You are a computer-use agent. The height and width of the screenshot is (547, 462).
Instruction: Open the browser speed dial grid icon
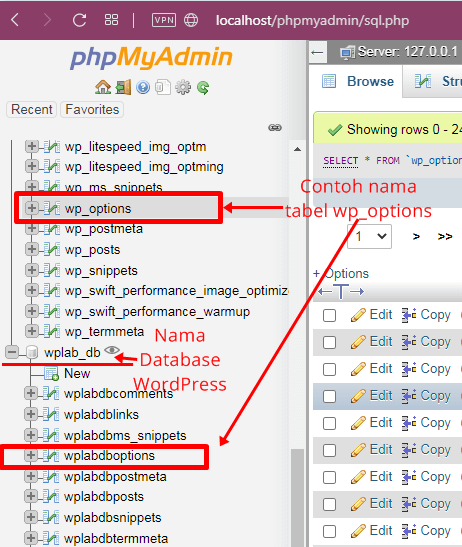pos(111,20)
